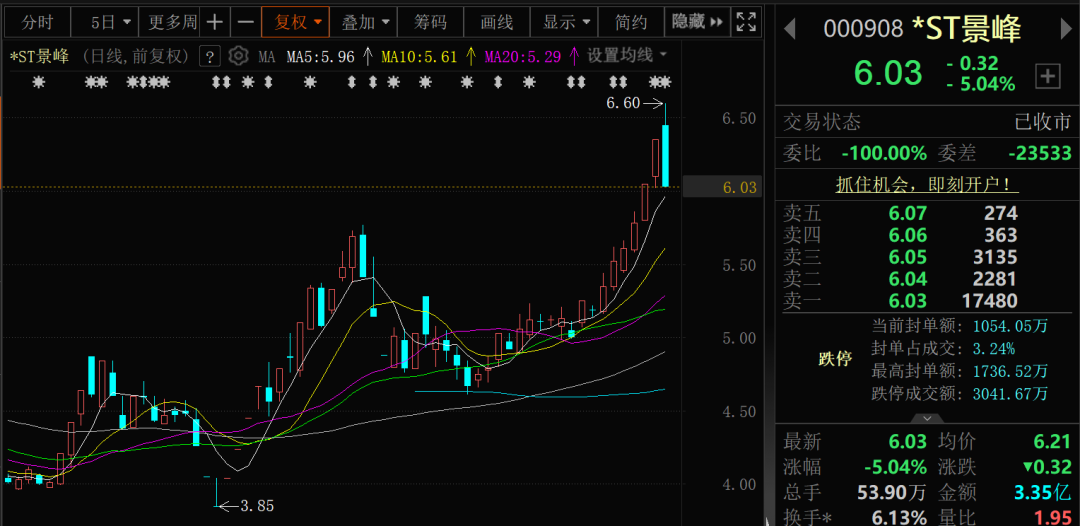Expand the 叠加 overlay dropdown
The height and width of the screenshot is (526, 1080).
365,22
